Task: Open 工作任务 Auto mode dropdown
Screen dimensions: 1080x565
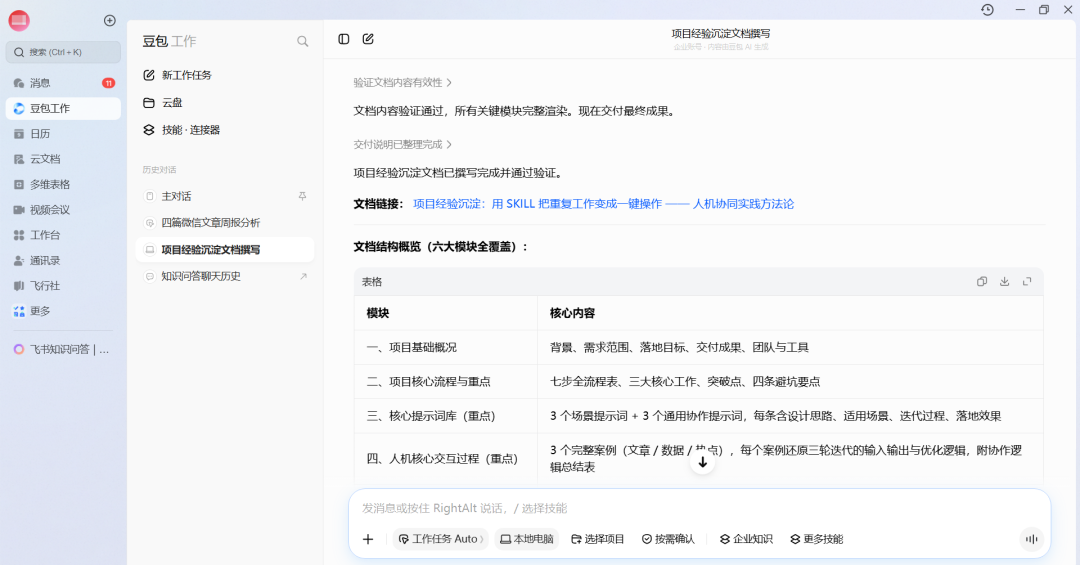Action: [x=441, y=539]
